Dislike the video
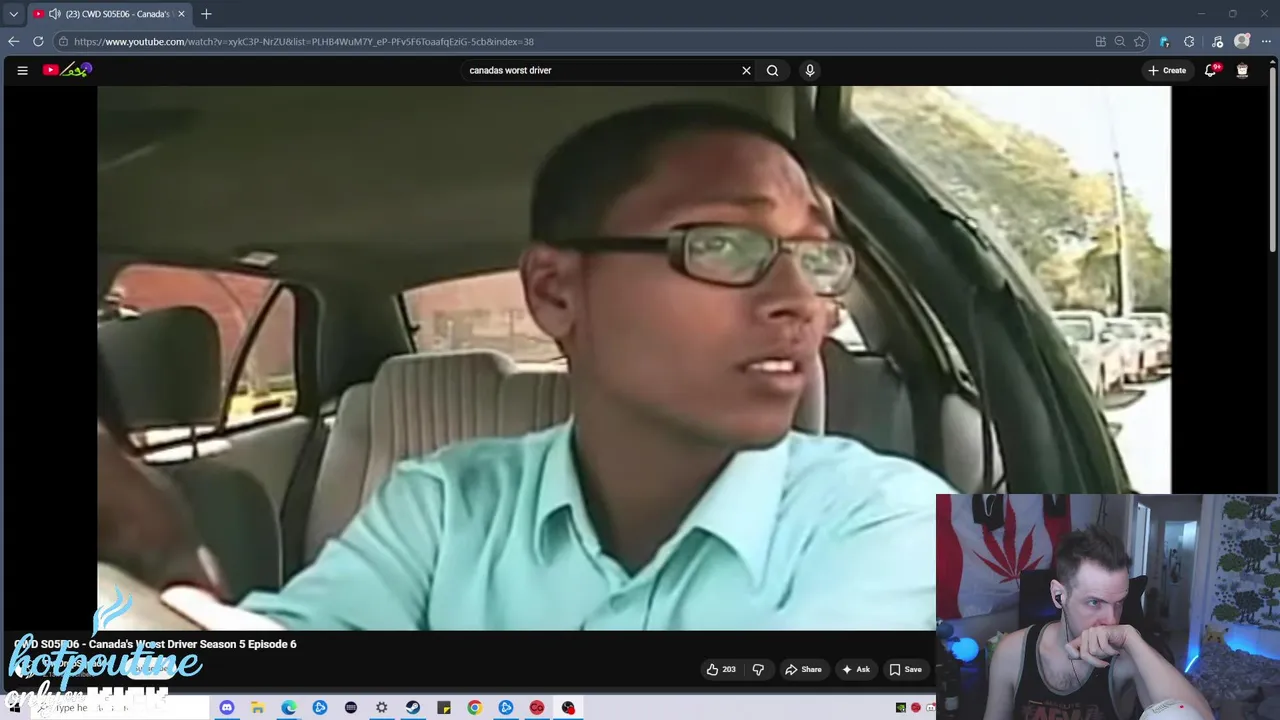Image resolution: width=1280 pixels, height=720 pixels. tap(758, 669)
